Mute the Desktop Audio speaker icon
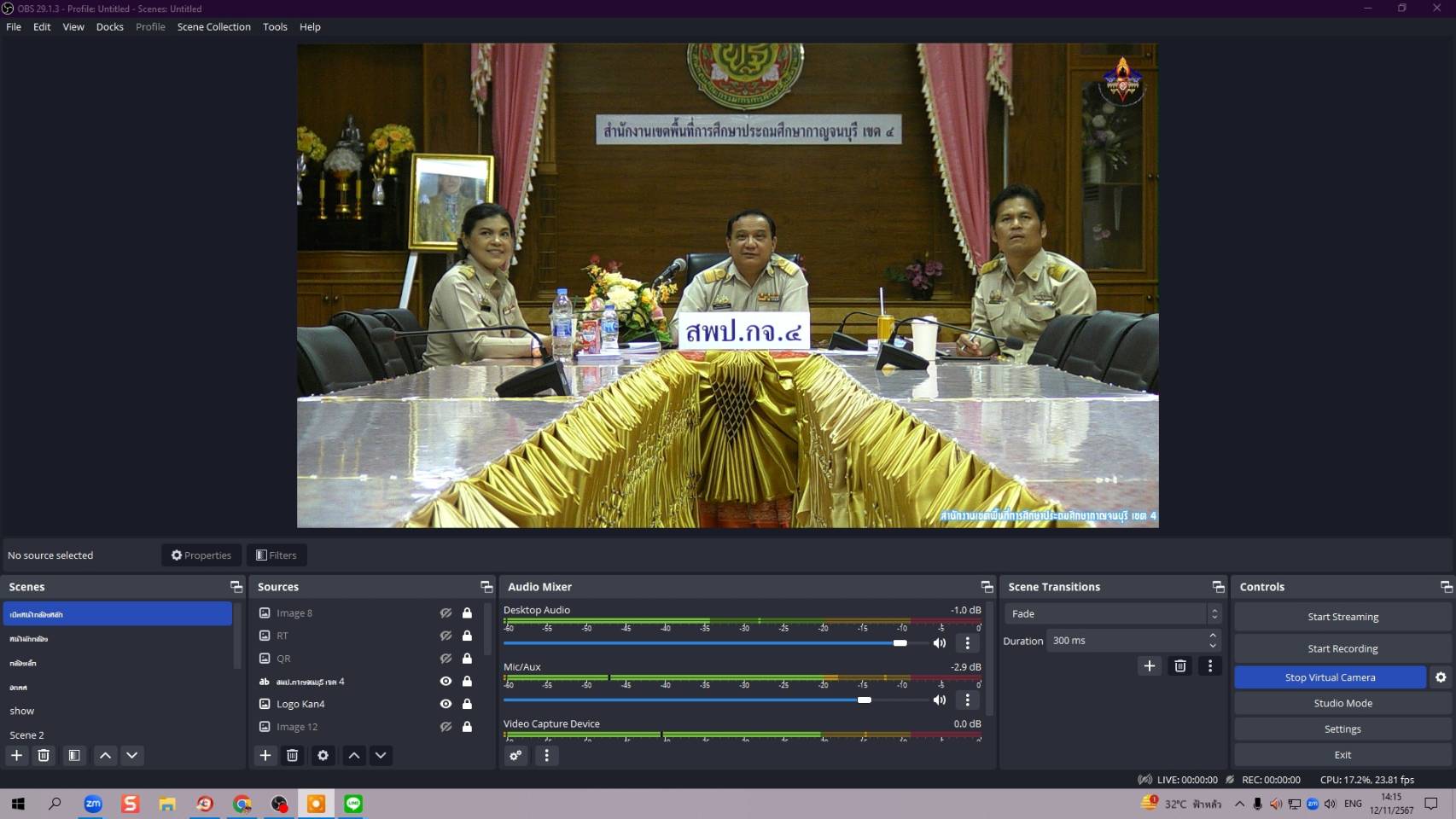This screenshot has width=1456, height=819. (x=940, y=643)
